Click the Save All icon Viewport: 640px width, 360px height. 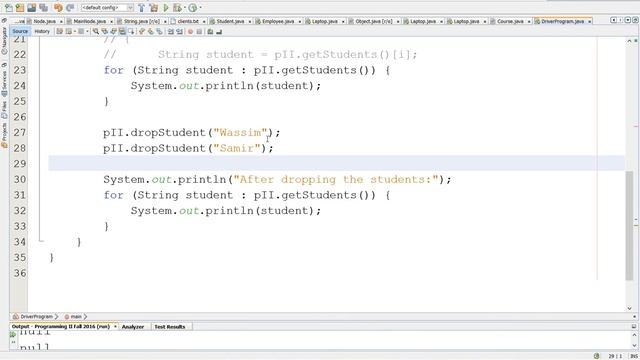tap(43, 8)
